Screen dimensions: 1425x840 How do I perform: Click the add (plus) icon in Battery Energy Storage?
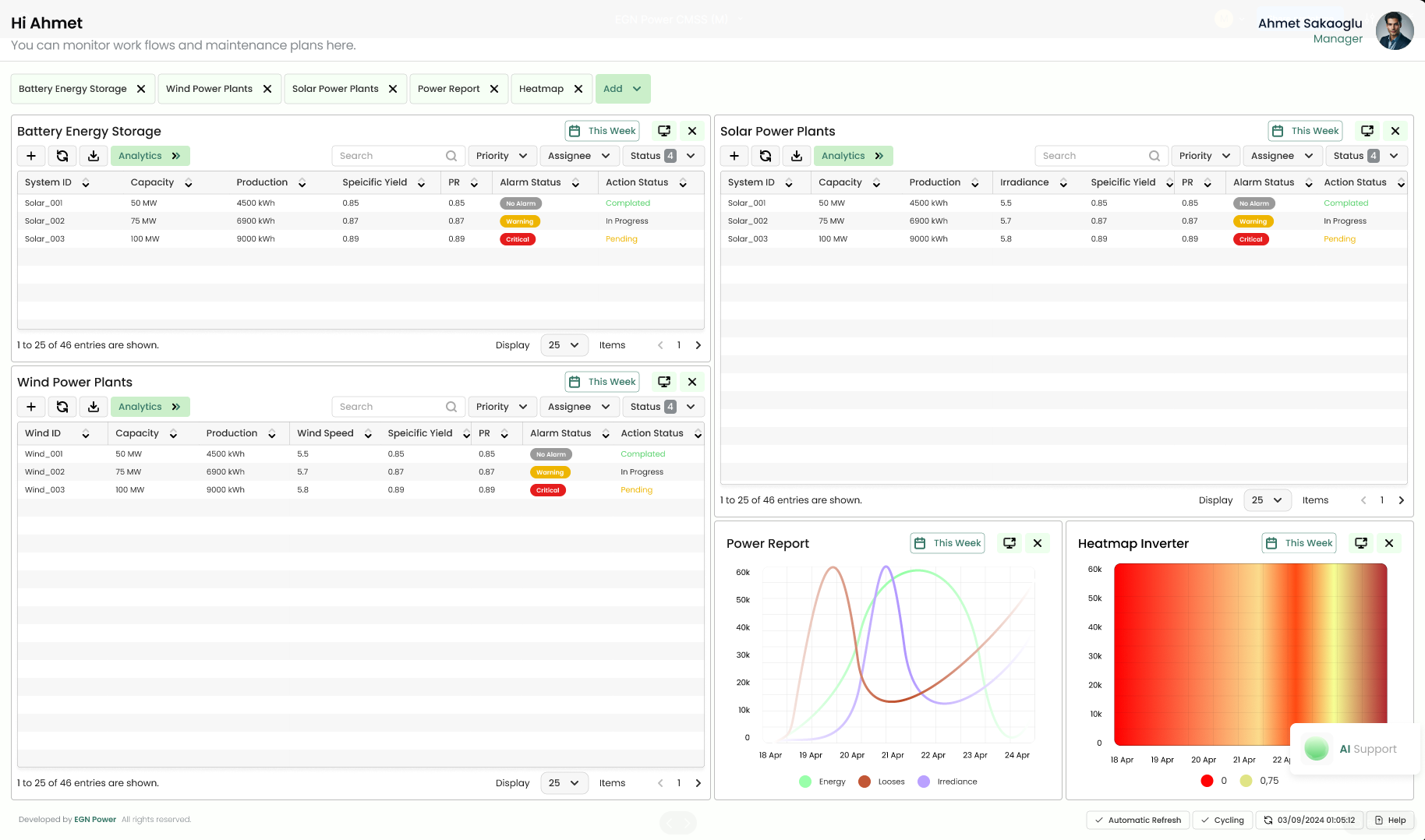coord(31,156)
